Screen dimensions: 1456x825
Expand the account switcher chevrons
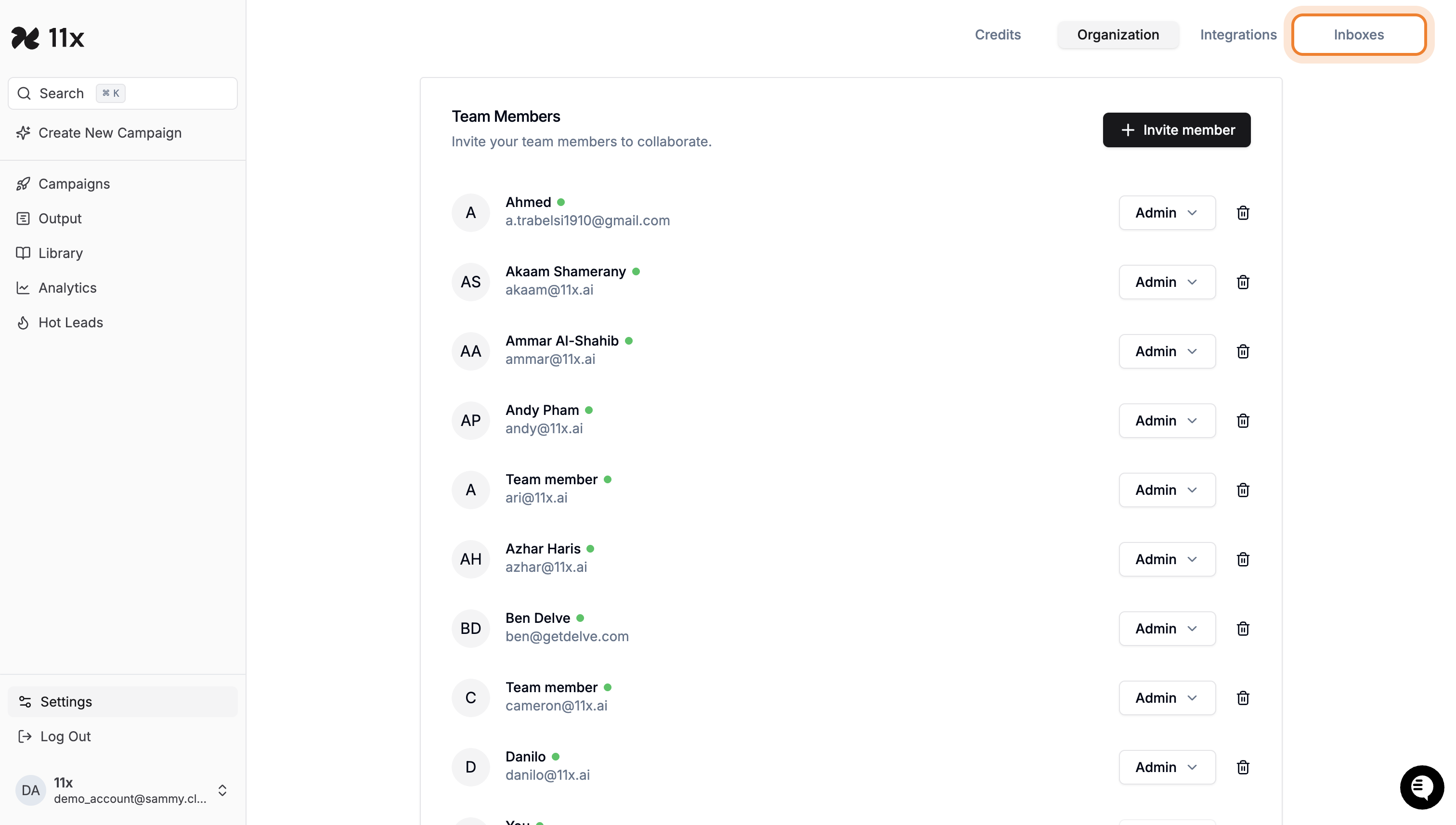(x=222, y=790)
